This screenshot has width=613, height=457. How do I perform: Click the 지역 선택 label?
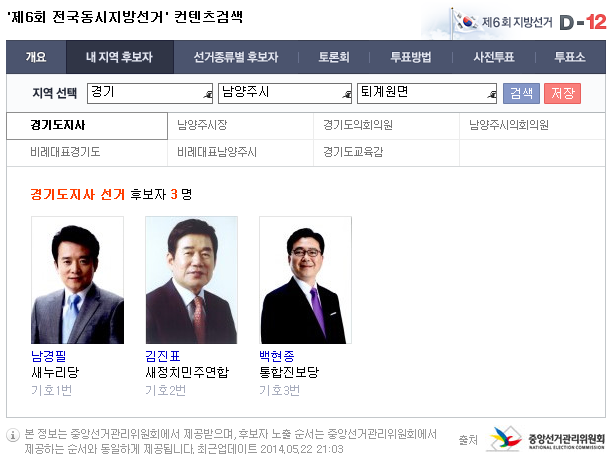(54, 93)
